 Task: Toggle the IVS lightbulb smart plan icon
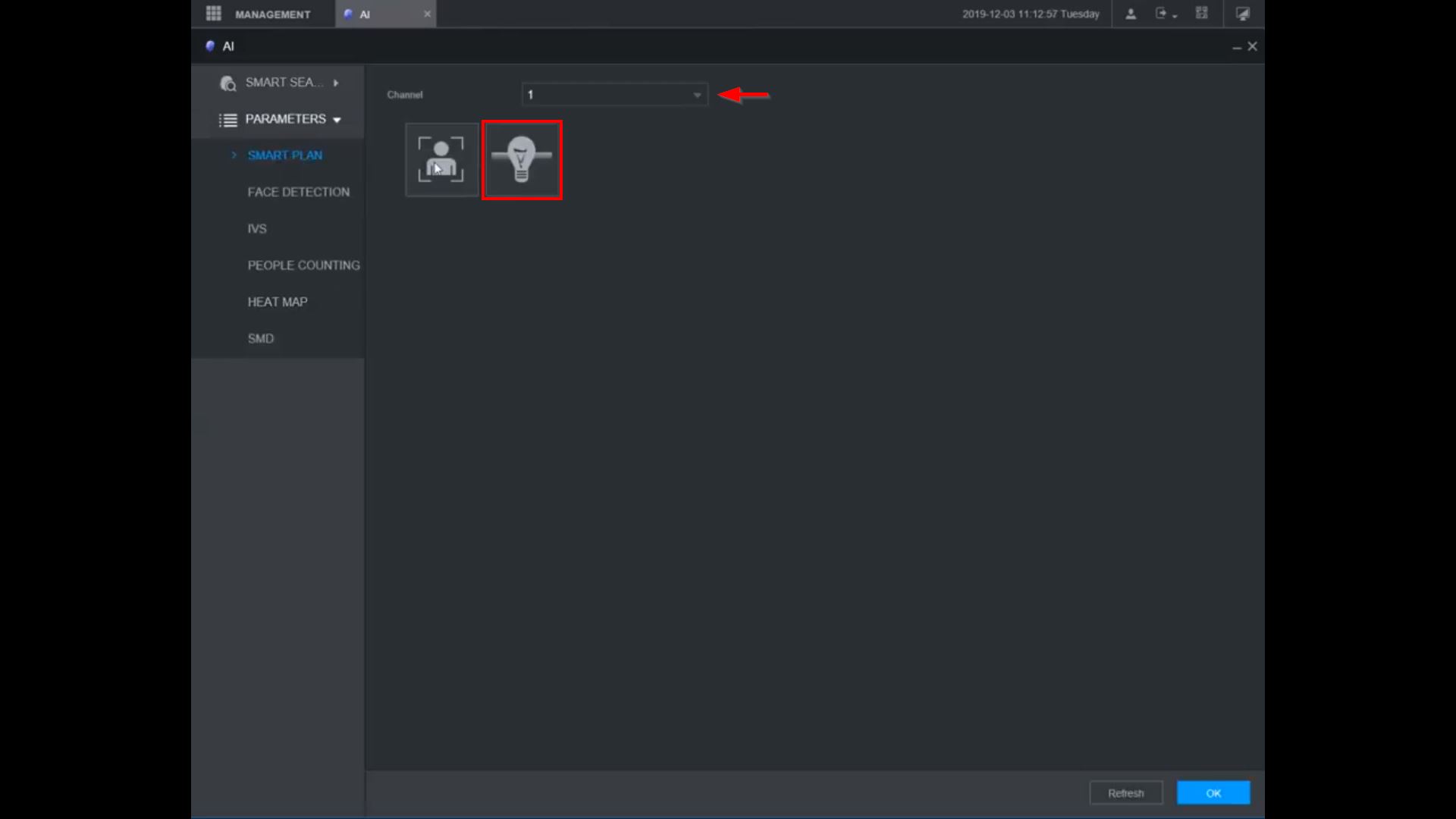tap(522, 160)
